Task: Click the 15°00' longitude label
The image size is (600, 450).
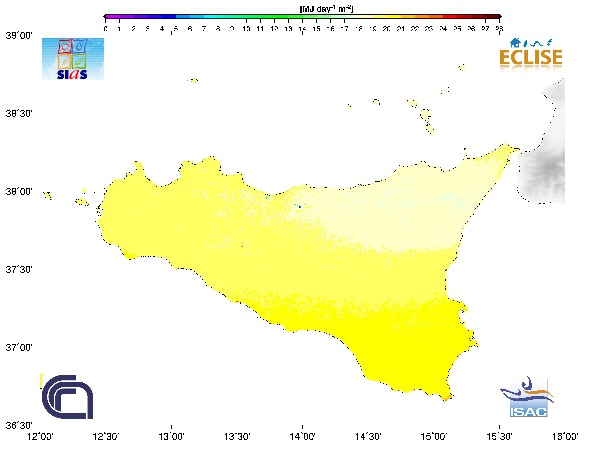Action: [434, 437]
